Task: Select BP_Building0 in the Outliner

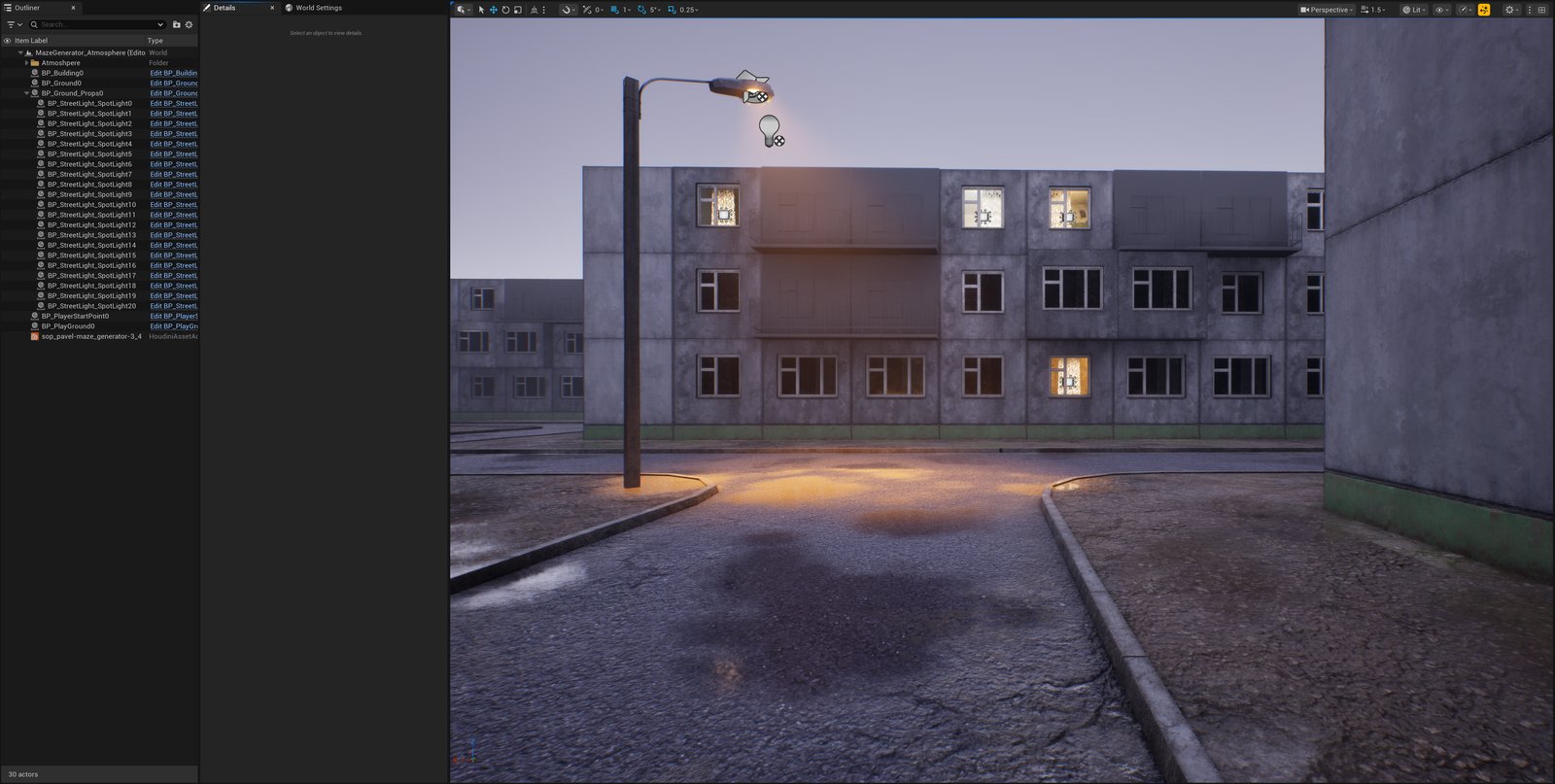Action: (62, 73)
